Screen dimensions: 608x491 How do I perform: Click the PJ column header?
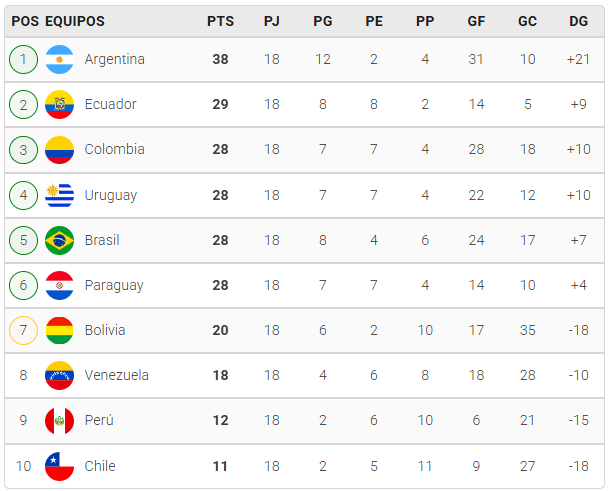tap(272, 21)
